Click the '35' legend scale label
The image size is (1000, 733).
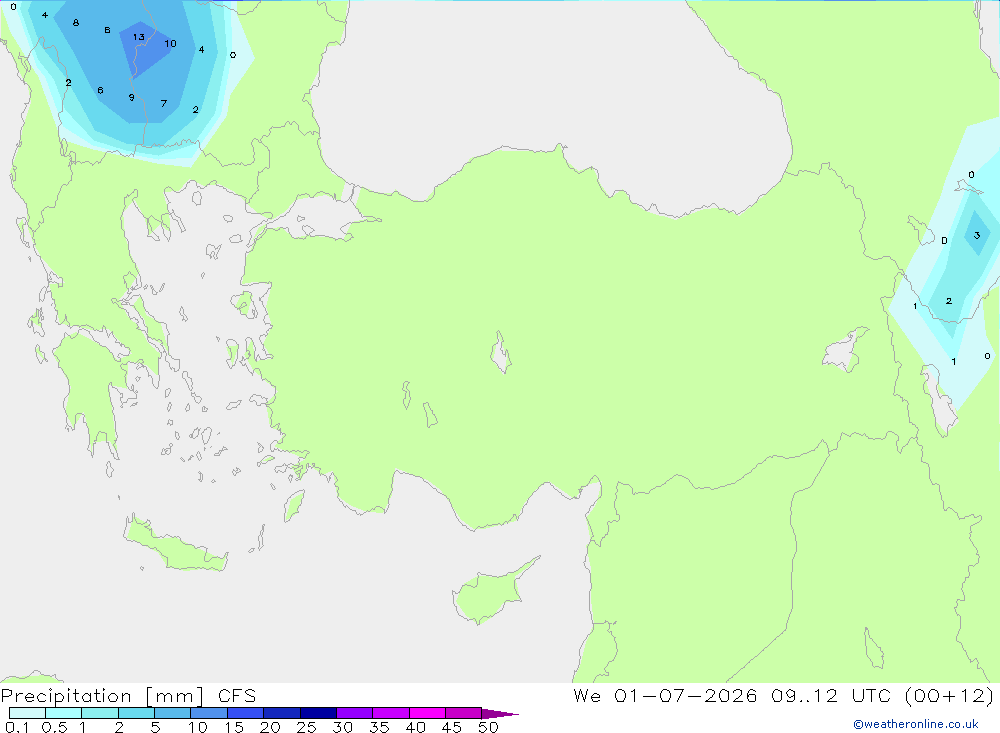pos(379,727)
